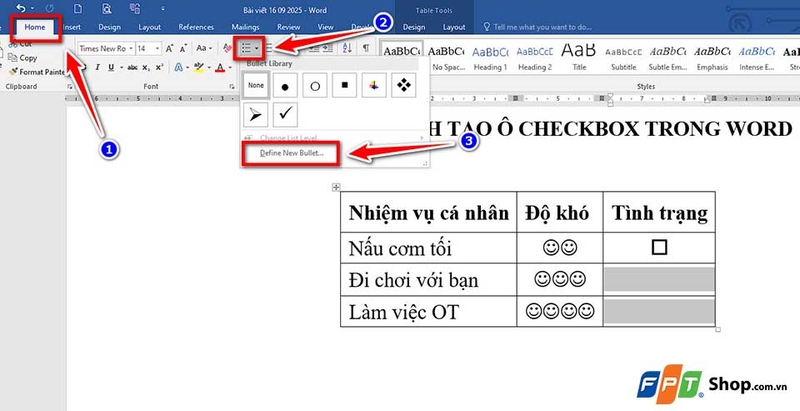Click the Tell me what you want field
The height and width of the screenshot is (411, 800).
click(537, 27)
